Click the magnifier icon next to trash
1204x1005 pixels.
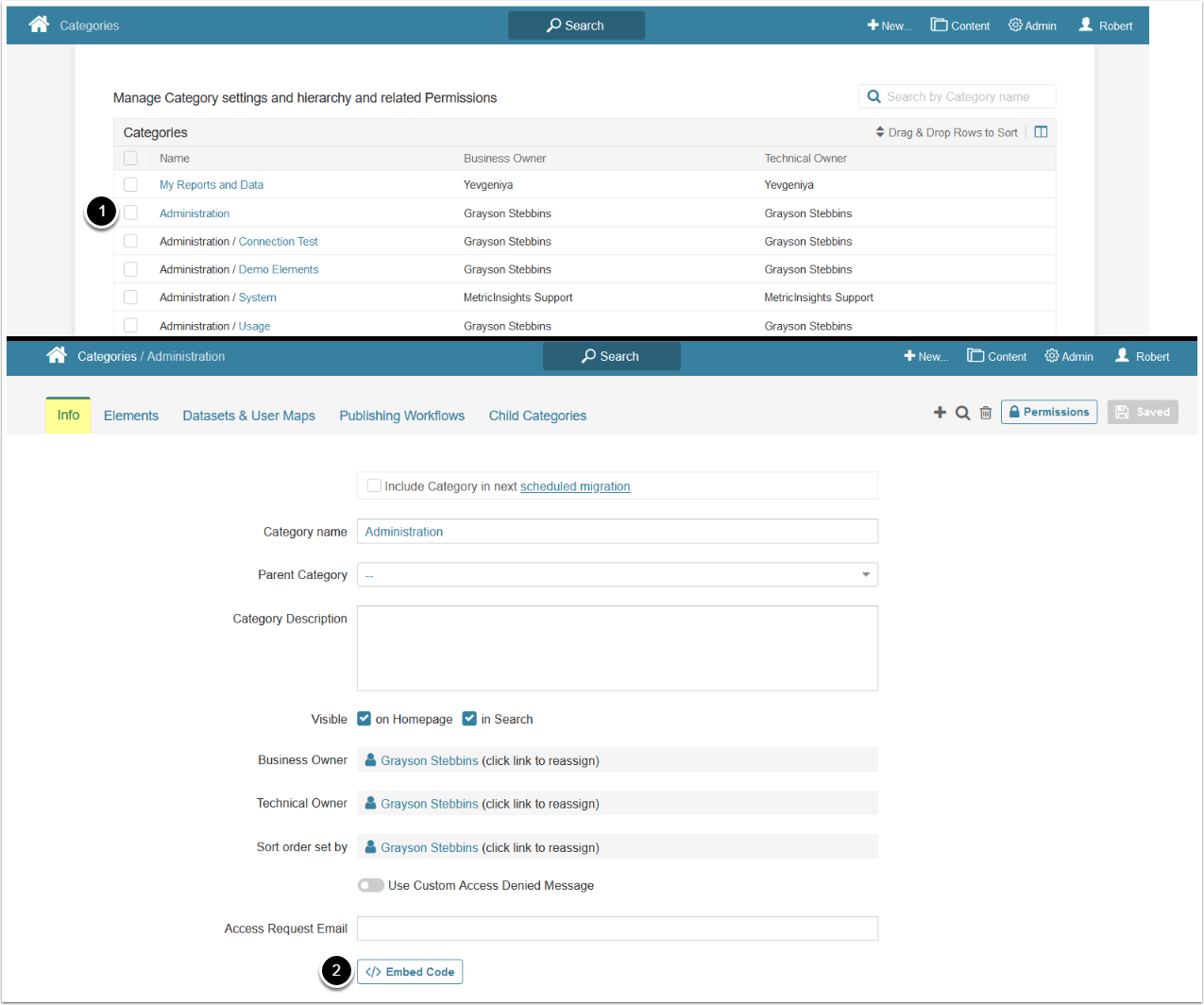click(x=962, y=413)
